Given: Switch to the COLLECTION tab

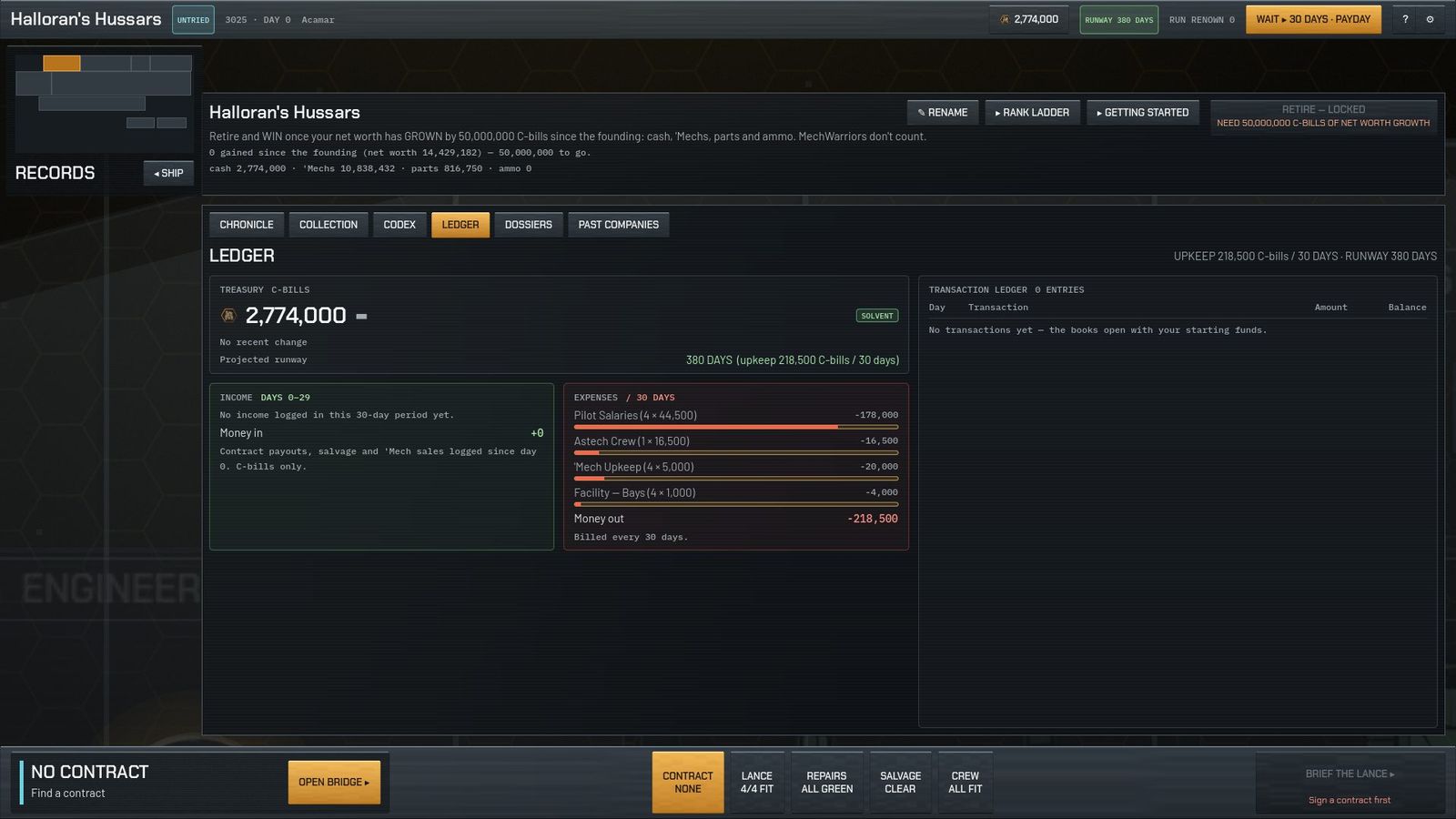Looking at the screenshot, I should [x=329, y=225].
